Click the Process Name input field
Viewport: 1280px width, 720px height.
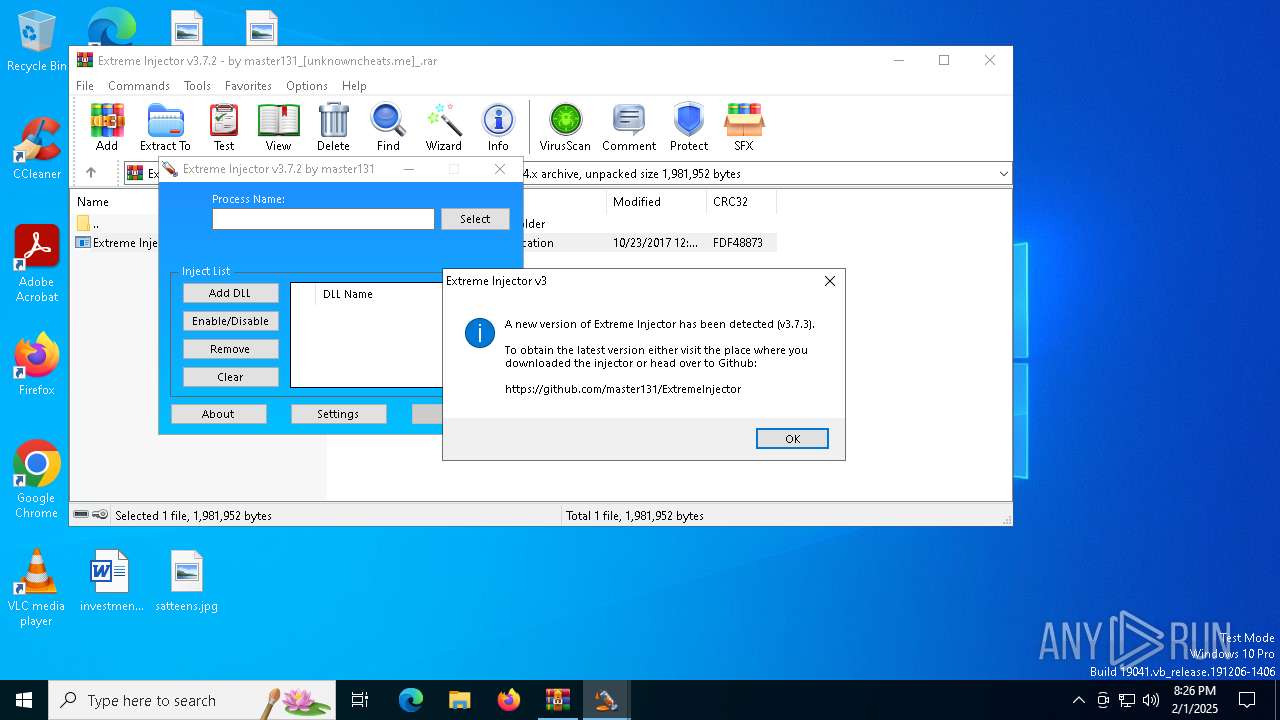(323, 219)
